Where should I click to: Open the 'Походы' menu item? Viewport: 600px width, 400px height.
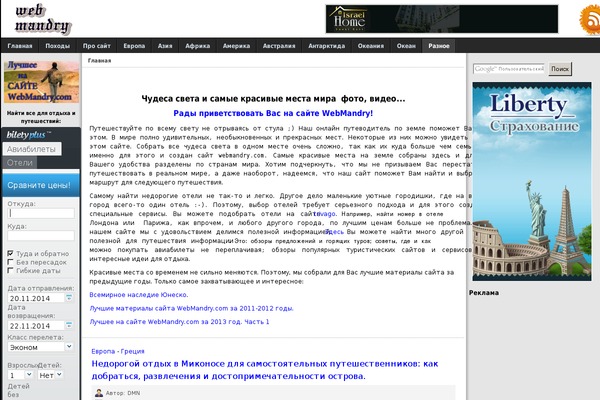click(58, 46)
